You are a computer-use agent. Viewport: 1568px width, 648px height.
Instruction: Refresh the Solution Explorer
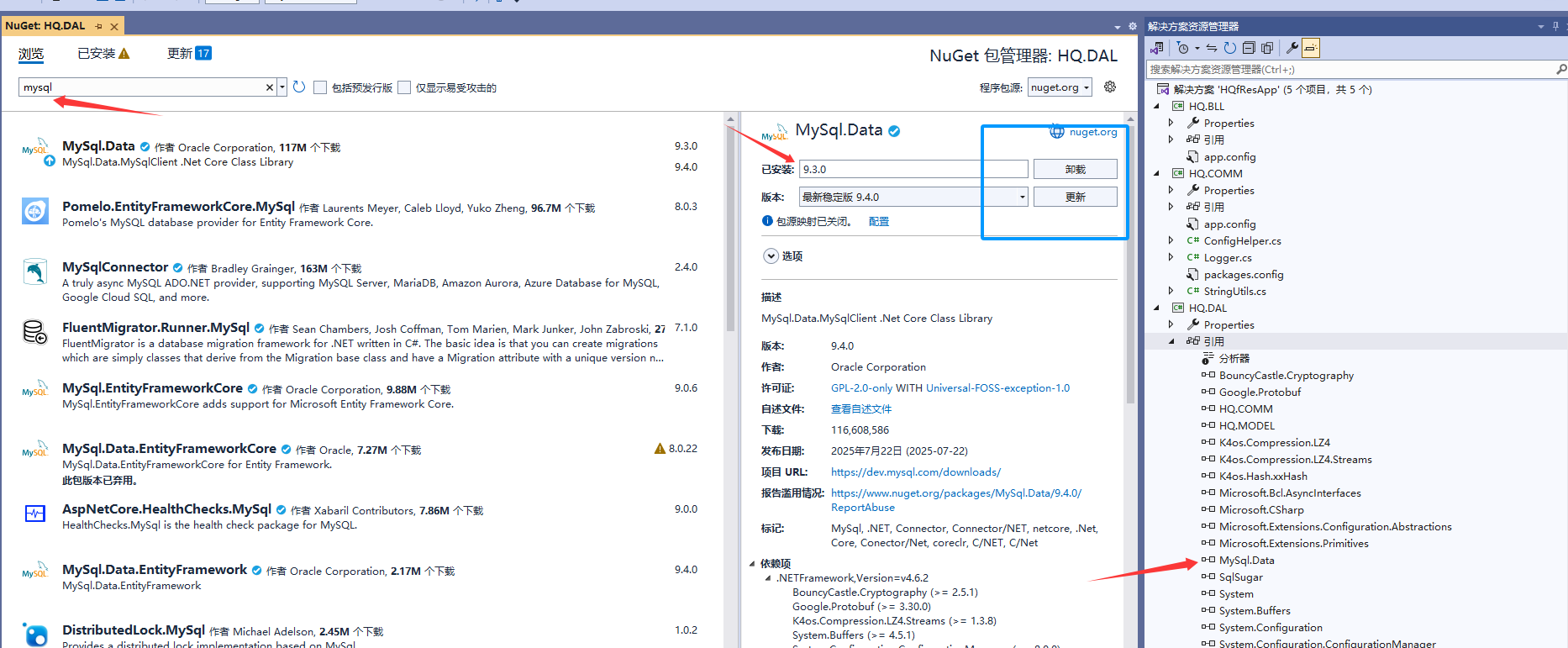click(x=1229, y=48)
